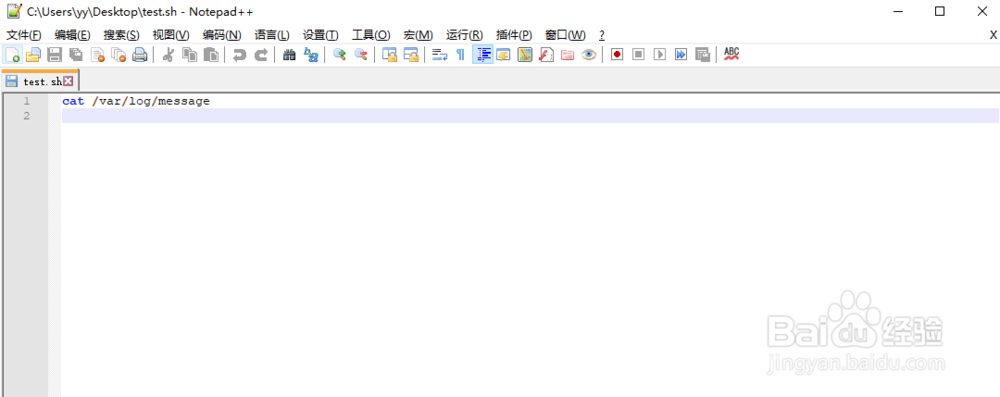Zoom out using the magnifier minus icon

point(361,55)
